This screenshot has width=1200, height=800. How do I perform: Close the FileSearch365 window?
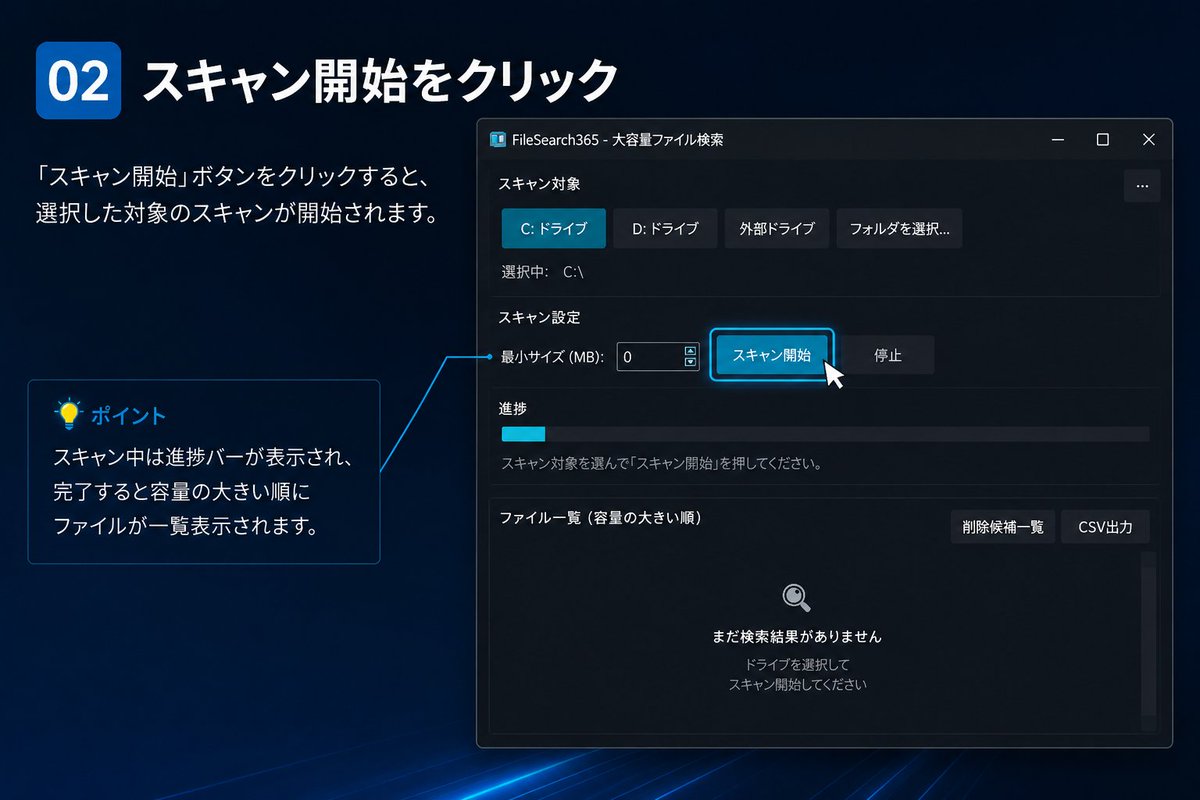[x=1148, y=140]
